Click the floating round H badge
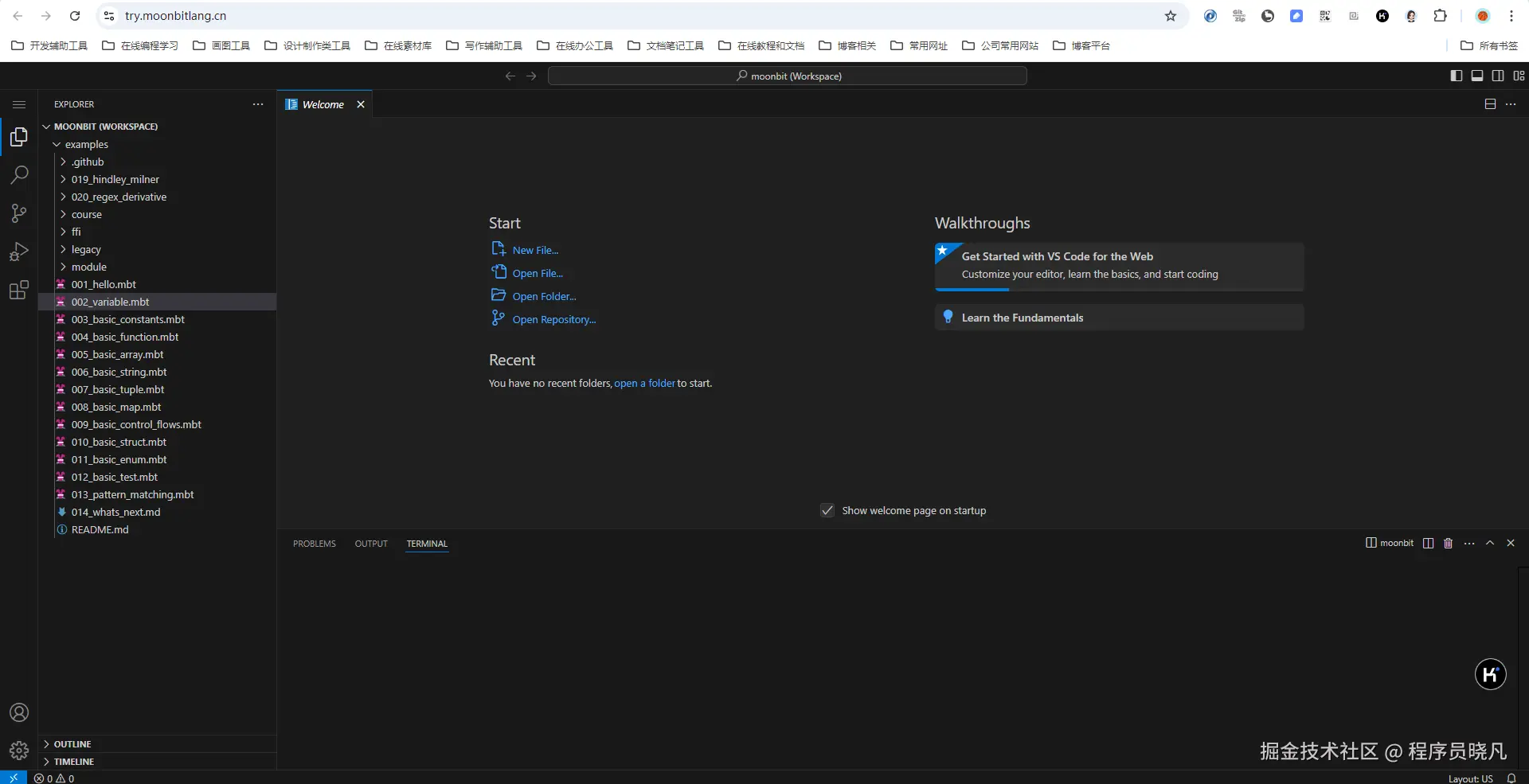Viewport: 1529px width, 784px height. (1491, 674)
